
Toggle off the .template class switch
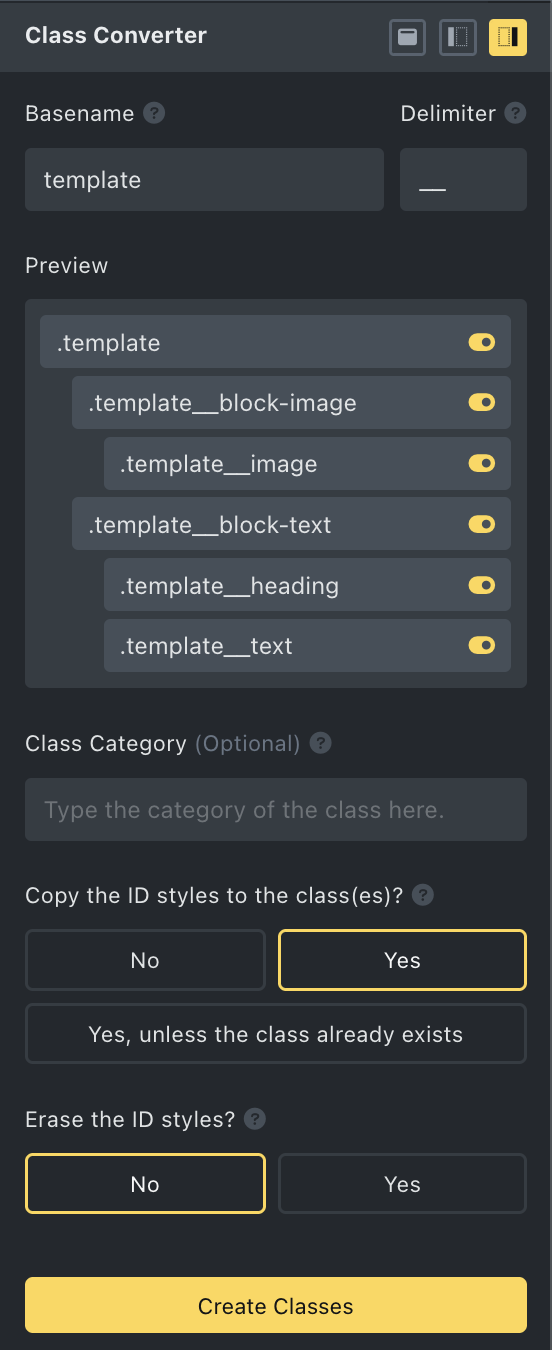tap(482, 342)
